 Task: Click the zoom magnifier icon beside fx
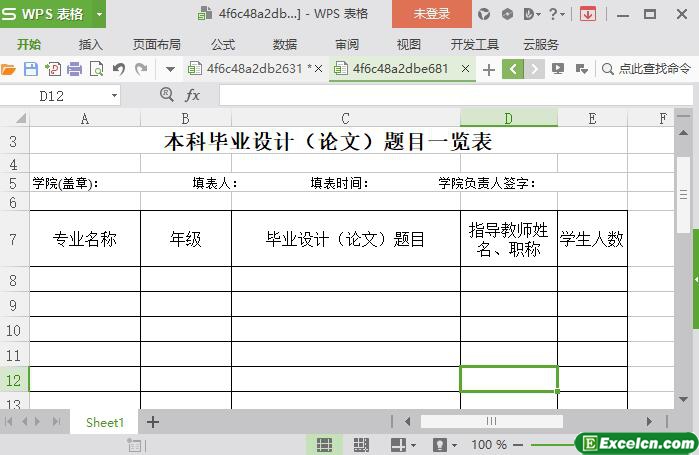(167, 94)
